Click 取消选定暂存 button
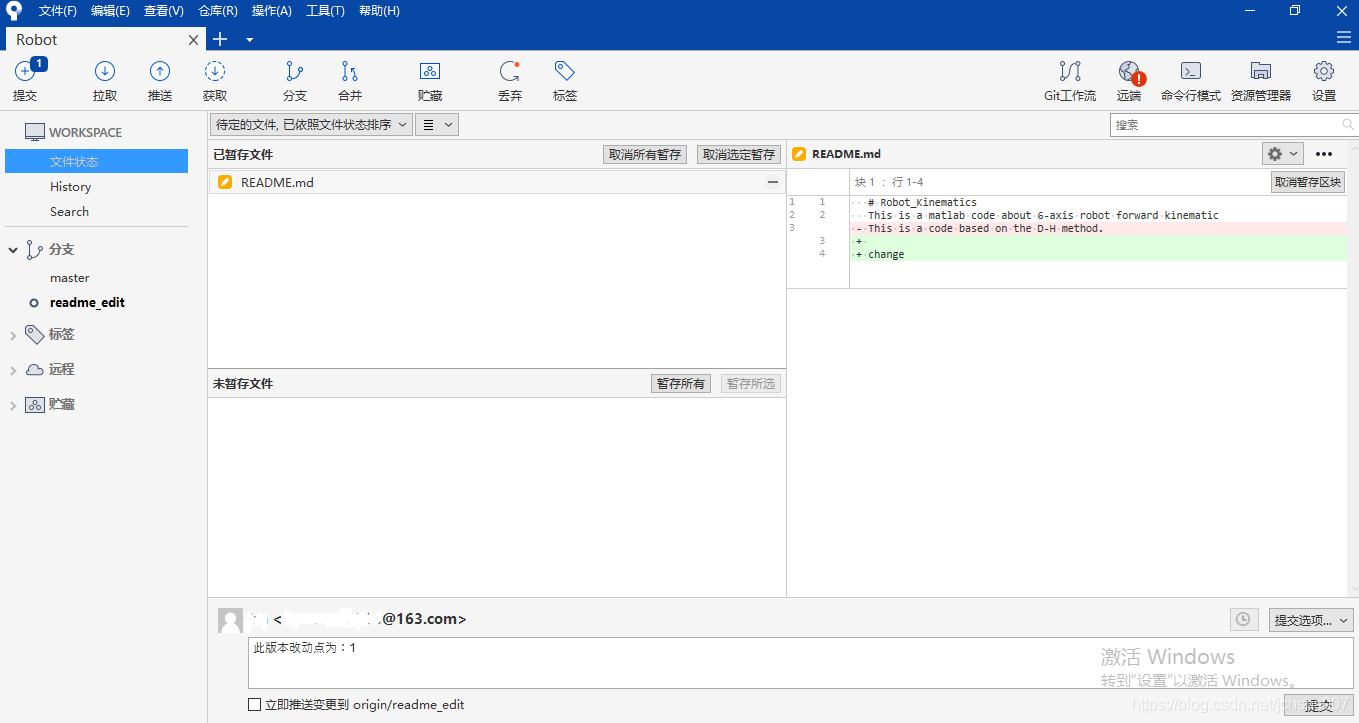This screenshot has width=1359, height=723. [738, 154]
